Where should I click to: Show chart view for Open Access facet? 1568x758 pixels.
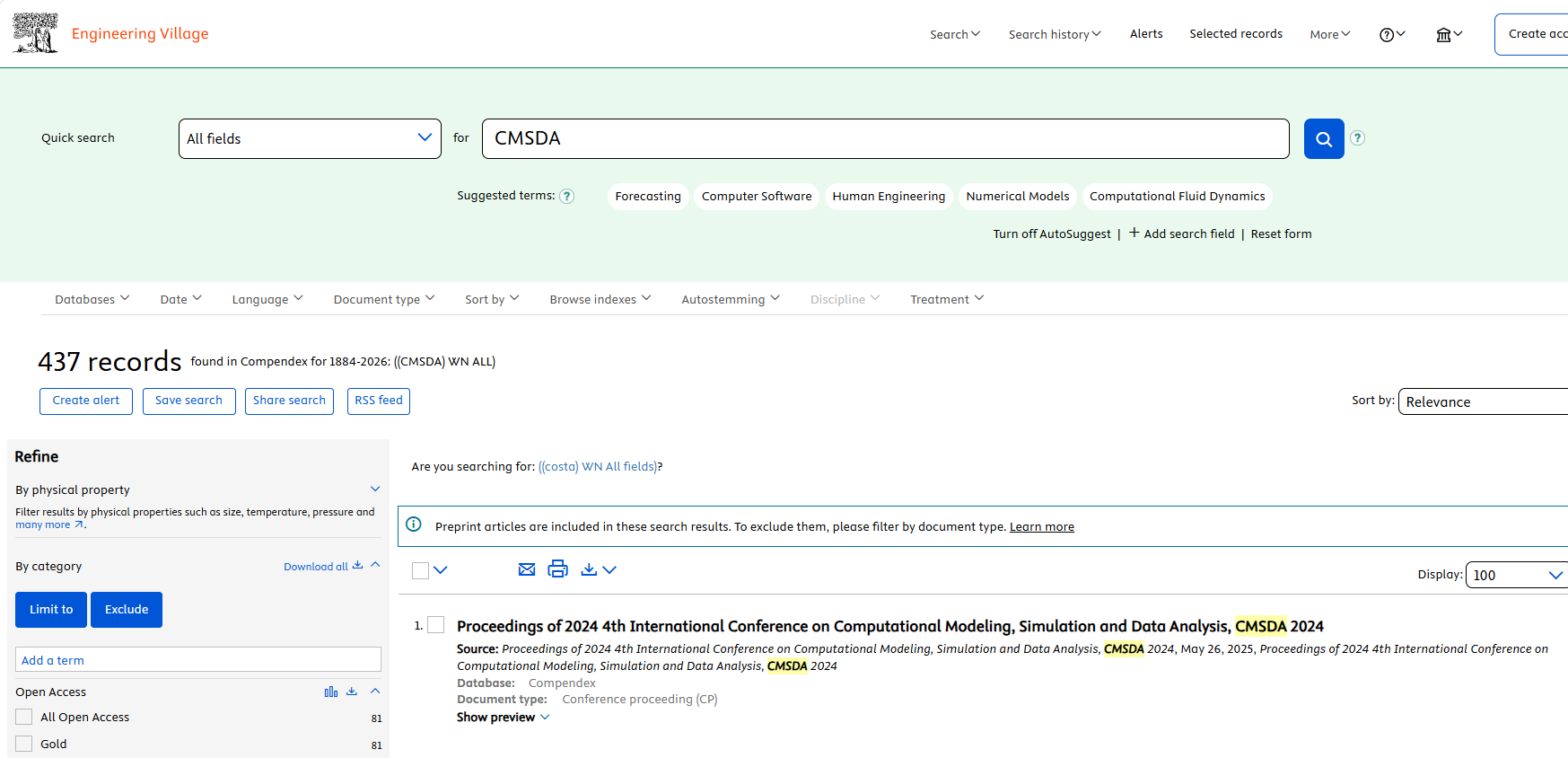pyautogui.click(x=331, y=692)
